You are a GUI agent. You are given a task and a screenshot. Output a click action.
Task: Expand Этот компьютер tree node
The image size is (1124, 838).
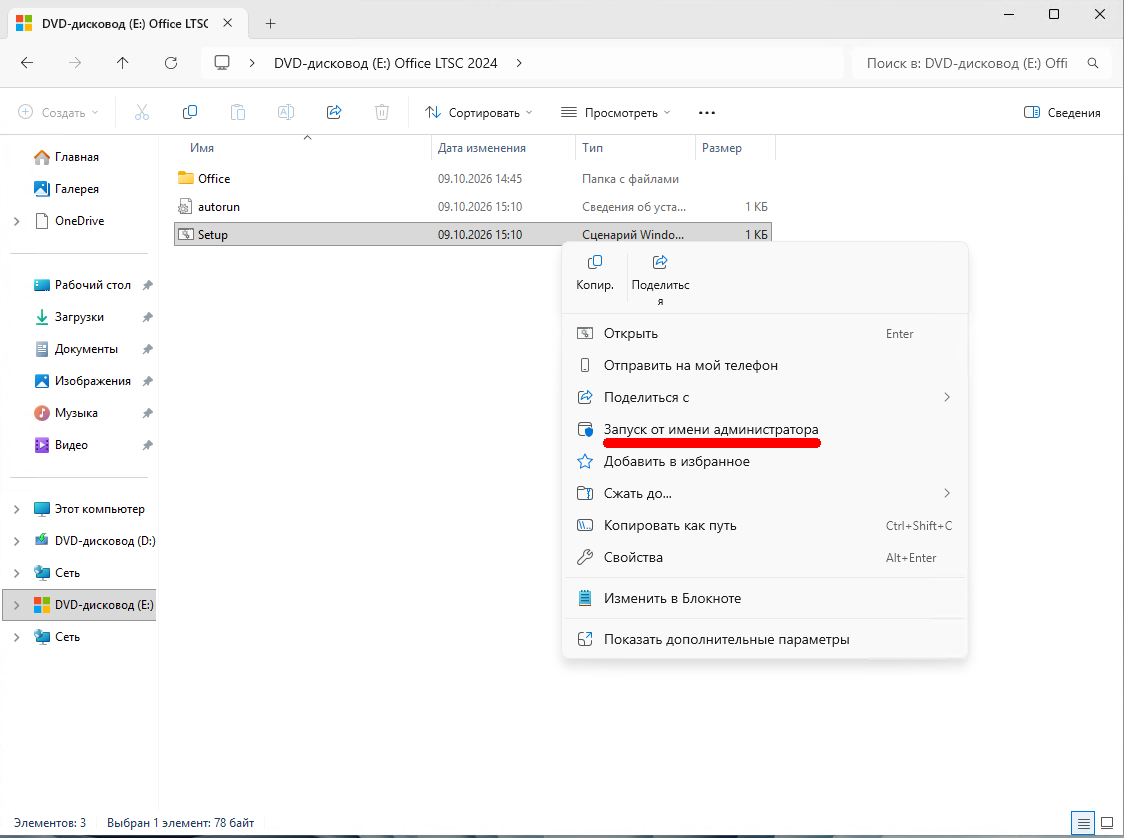click(16, 509)
